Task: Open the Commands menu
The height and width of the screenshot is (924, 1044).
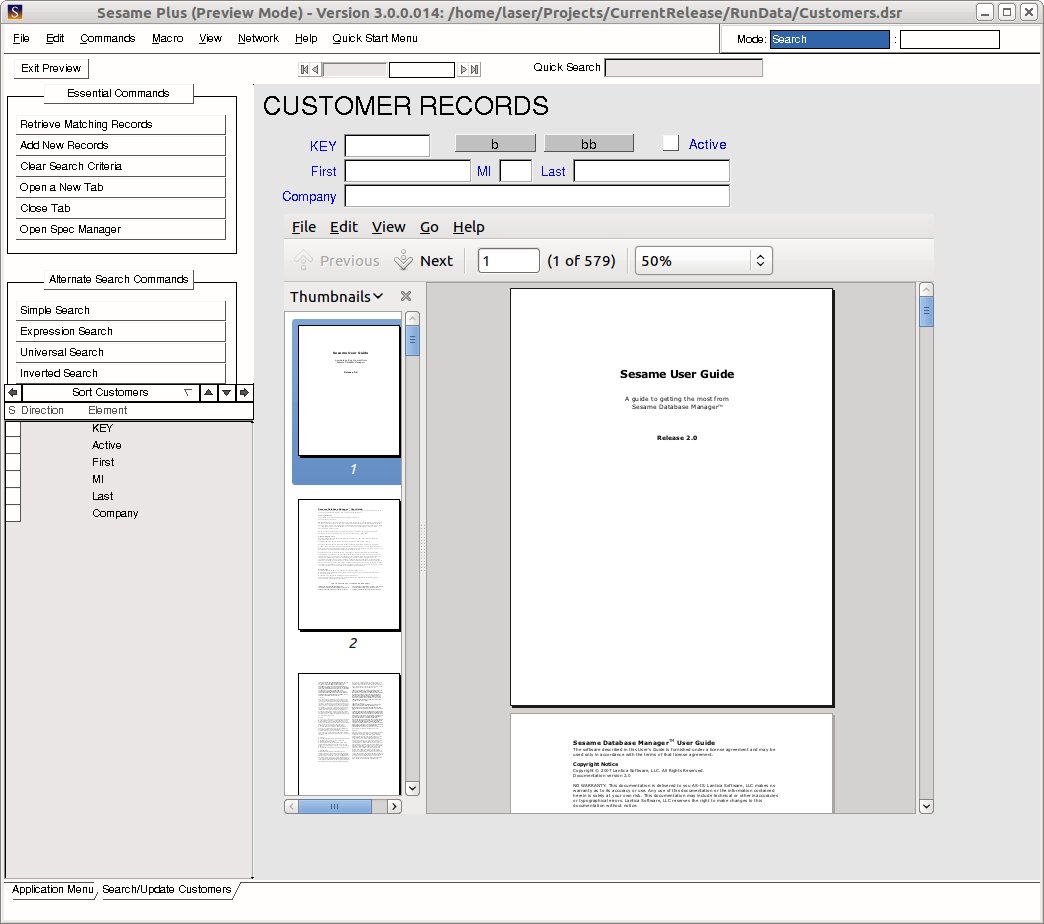Action: click(x=107, y=38)
